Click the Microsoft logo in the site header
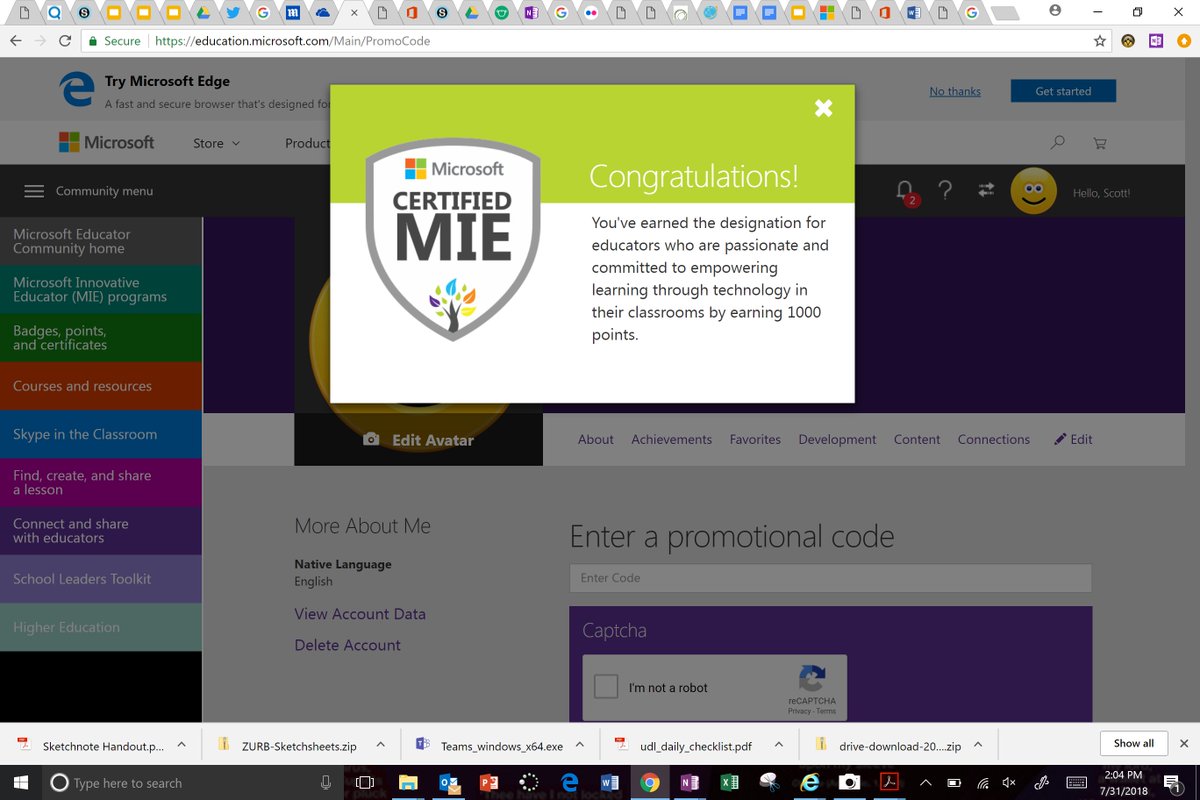The image size is (1200, 800). (x=107, y=143)
